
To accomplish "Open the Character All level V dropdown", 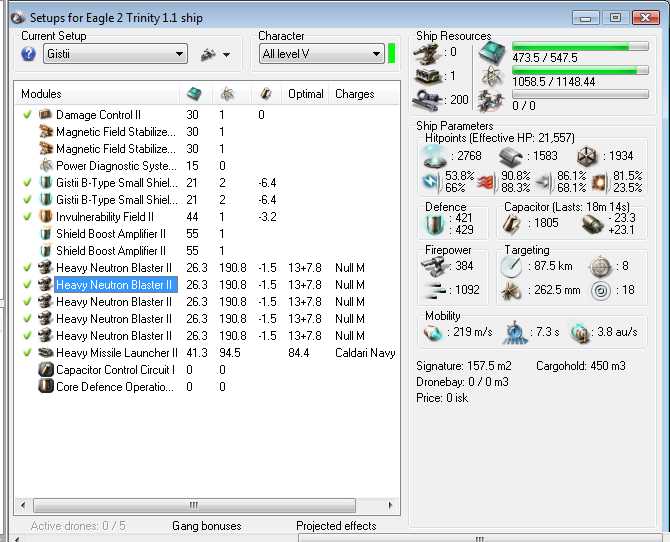I will 322,54.
